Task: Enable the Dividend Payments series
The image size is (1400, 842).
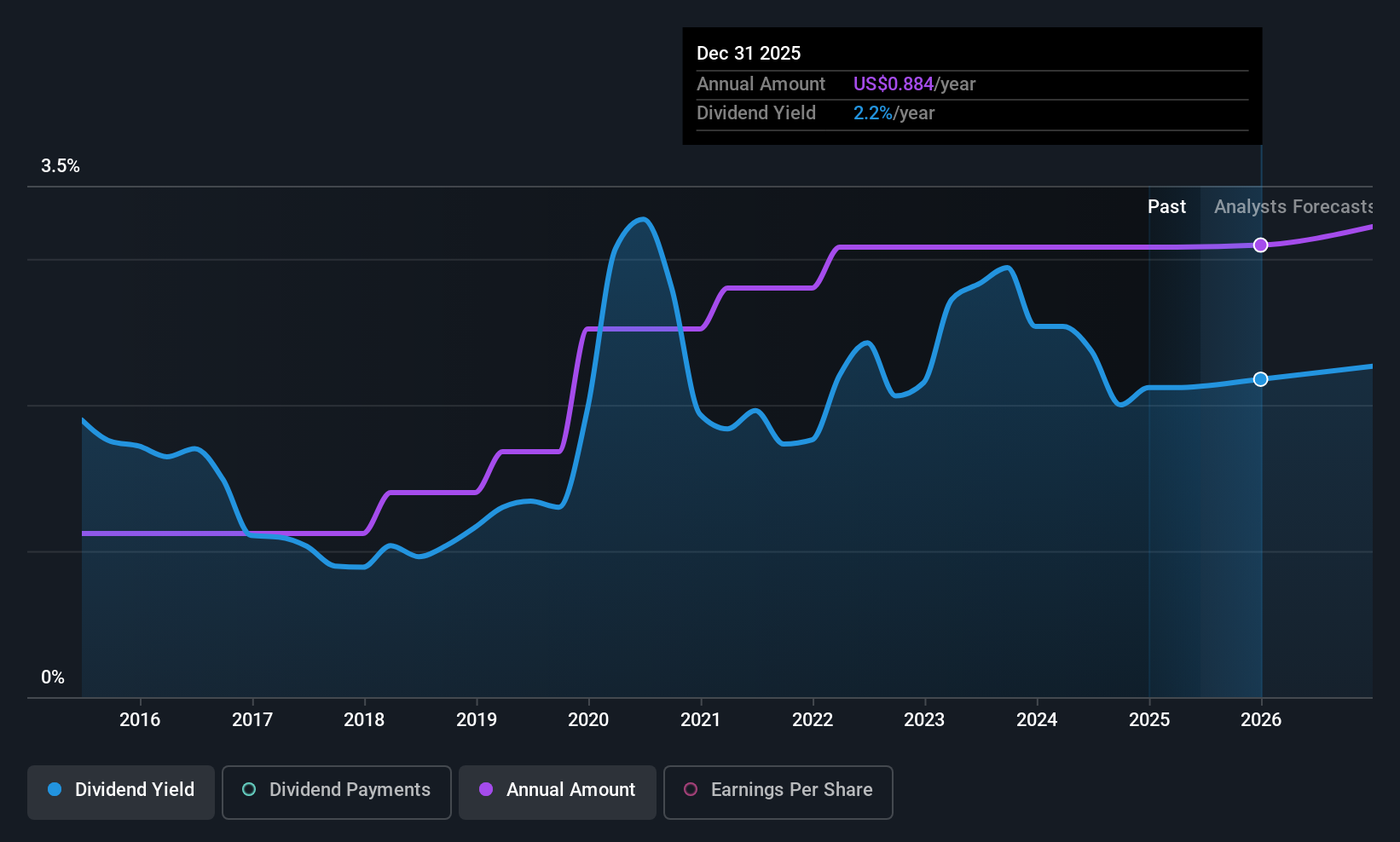Action: point(337,792)
